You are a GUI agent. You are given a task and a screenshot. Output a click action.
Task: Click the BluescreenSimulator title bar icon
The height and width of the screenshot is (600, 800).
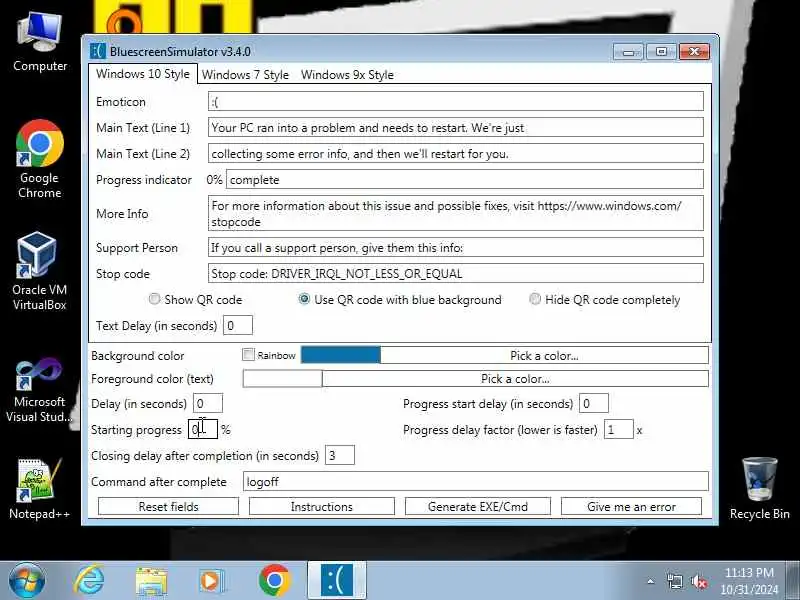[97, 51]
